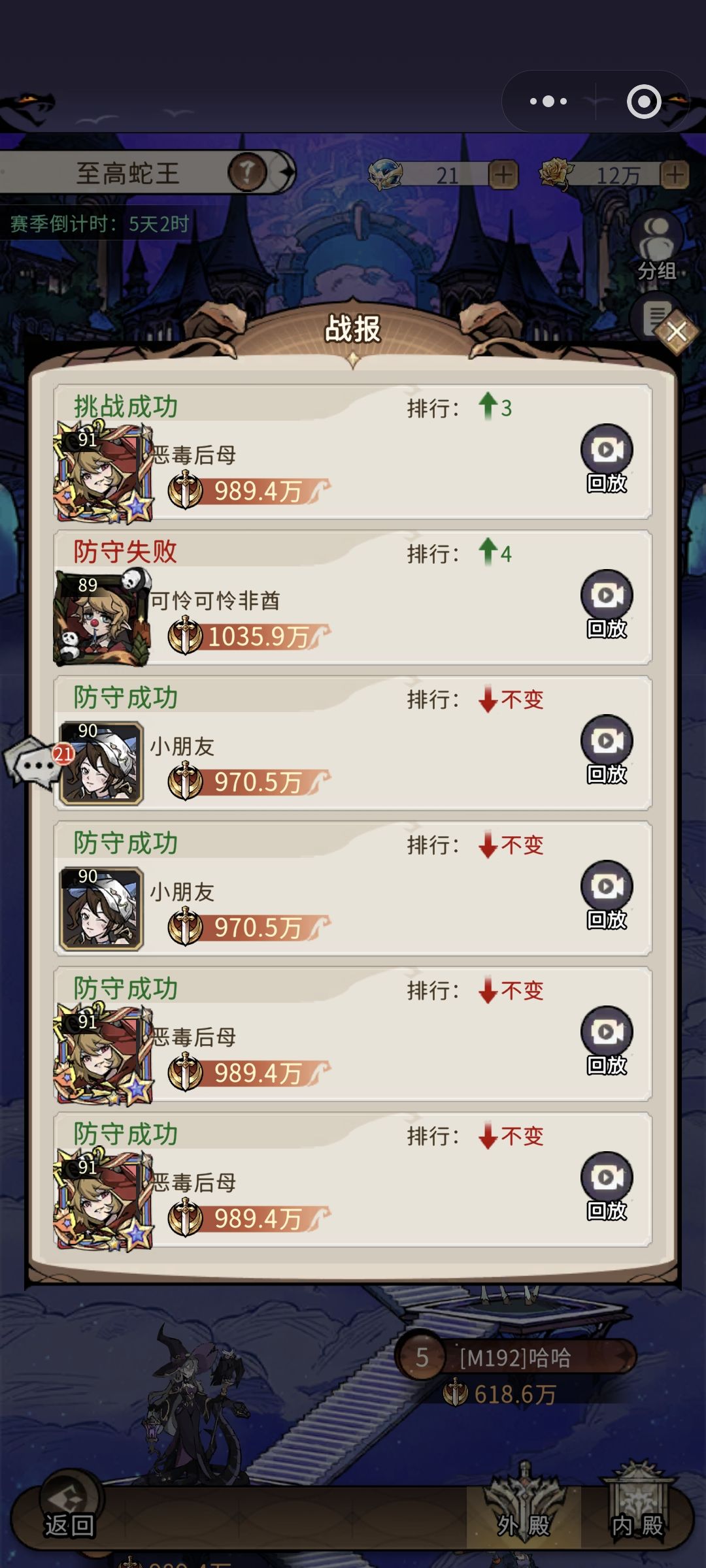Image resolution: width=706 pixels, height=1568 pixels.
Task: Replay the 挑战成功 battle against 恶毒后母
Action: [607, 459]
